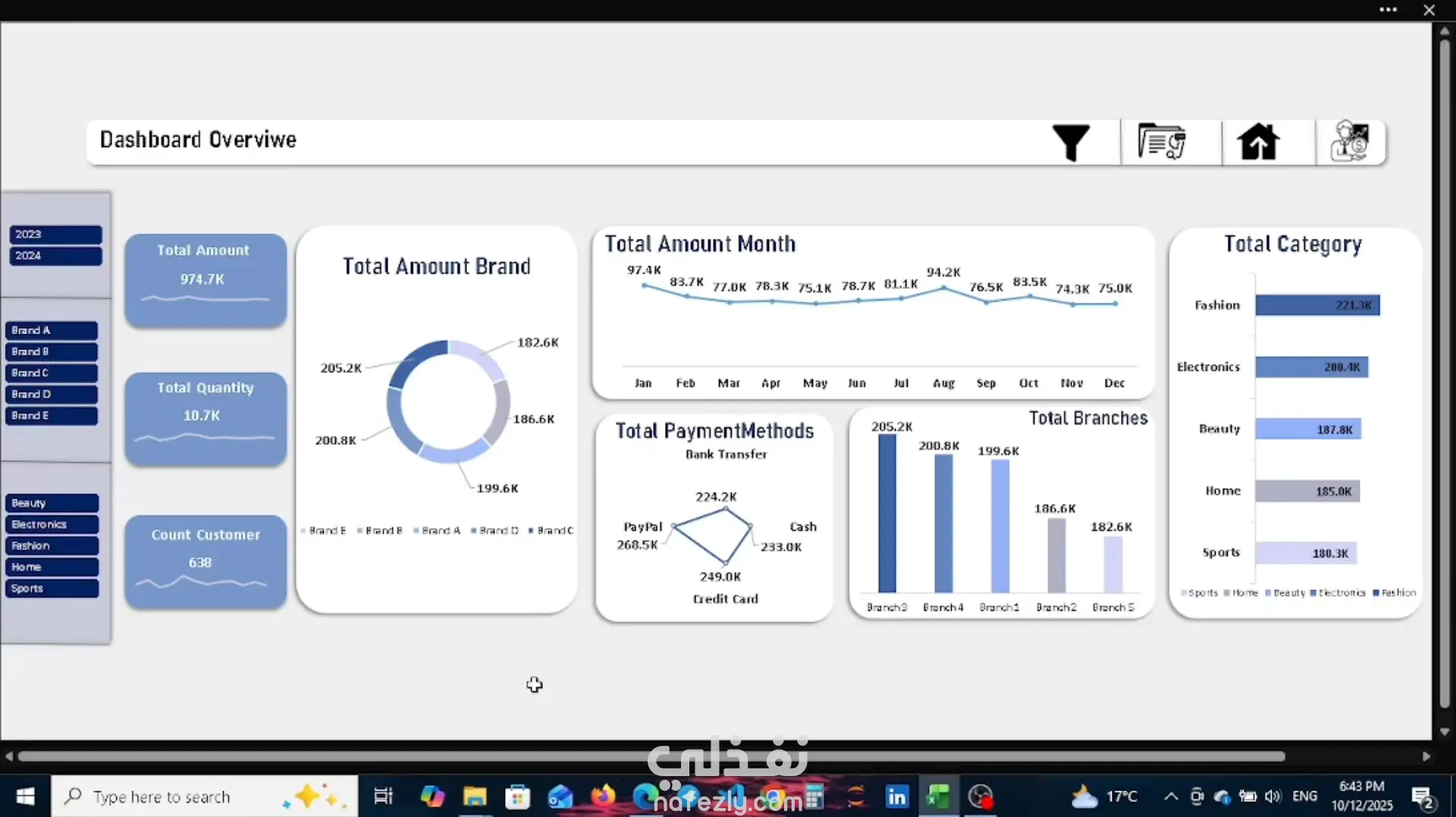Click the Branch3 bar in Total Branches
Screen dimensions: 1456x817
886,513
